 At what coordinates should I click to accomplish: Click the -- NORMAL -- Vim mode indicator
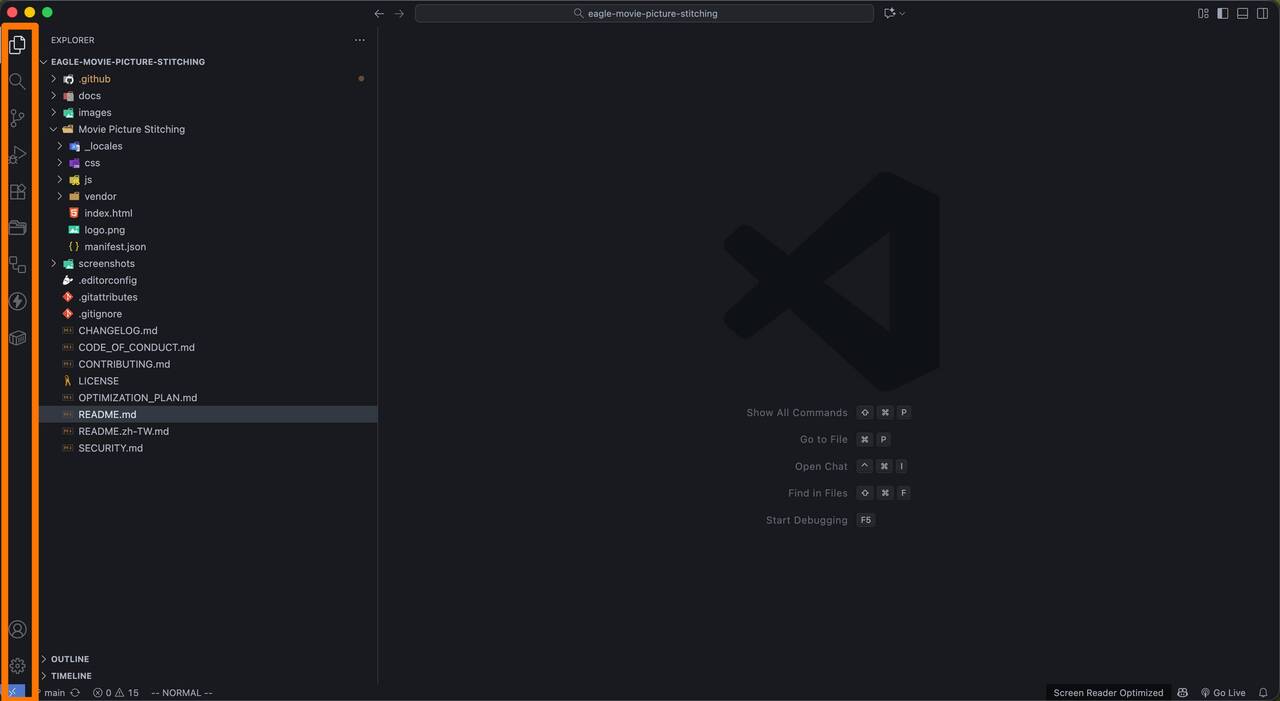[x=182, y=692]
